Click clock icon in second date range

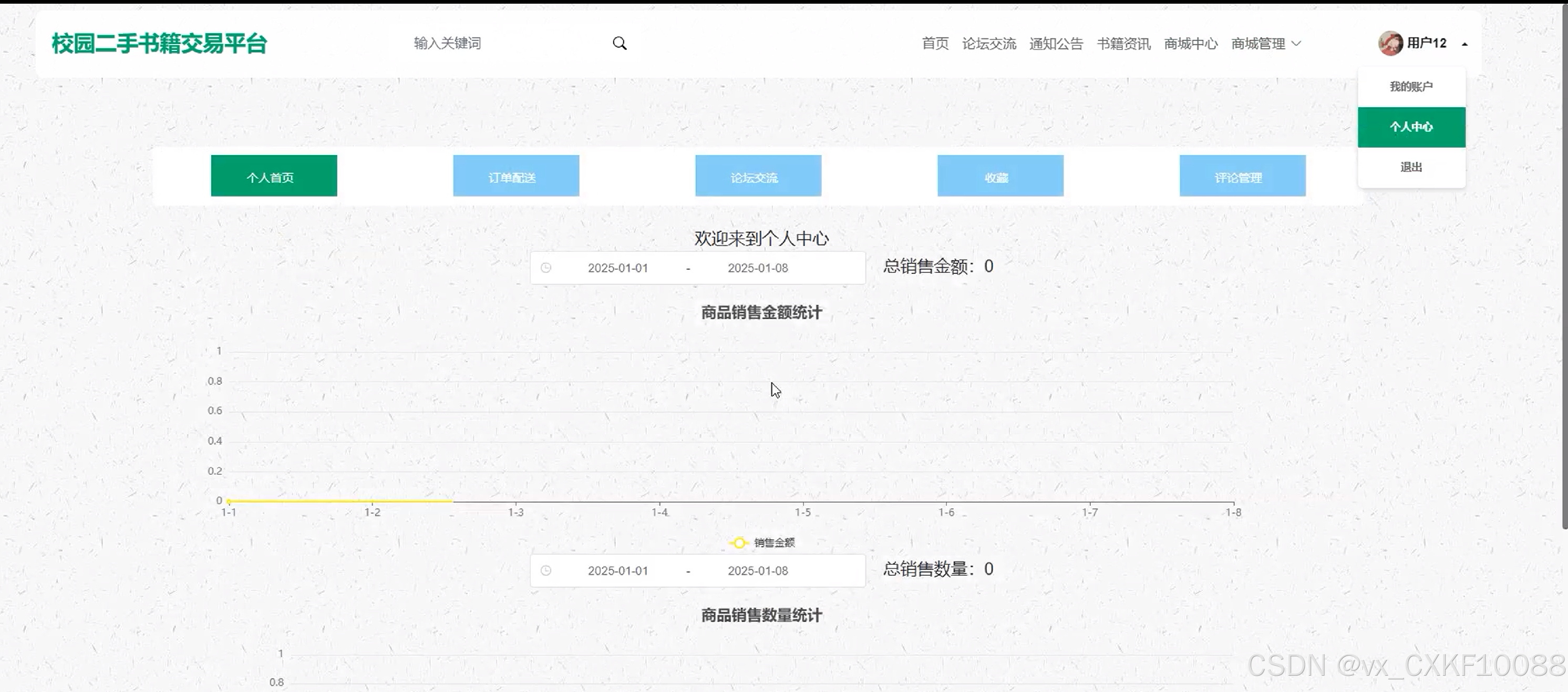(x=546, y=571)
